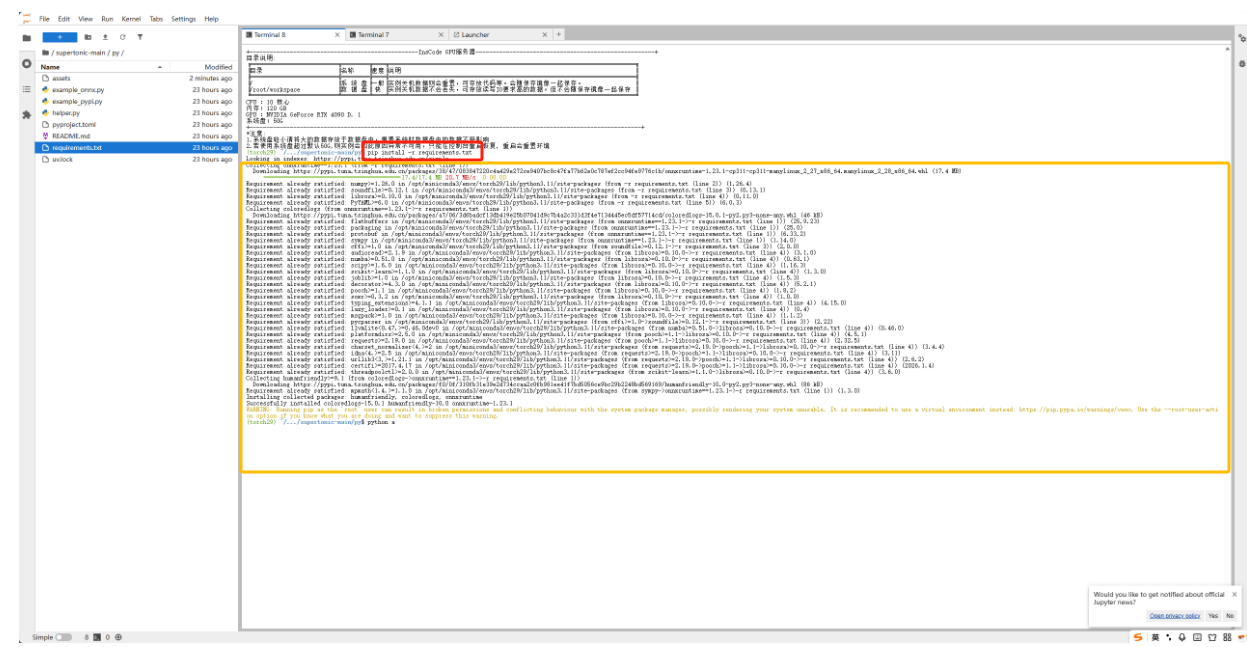Click the blue New Launcher plus button

click(x=59, y=37)
